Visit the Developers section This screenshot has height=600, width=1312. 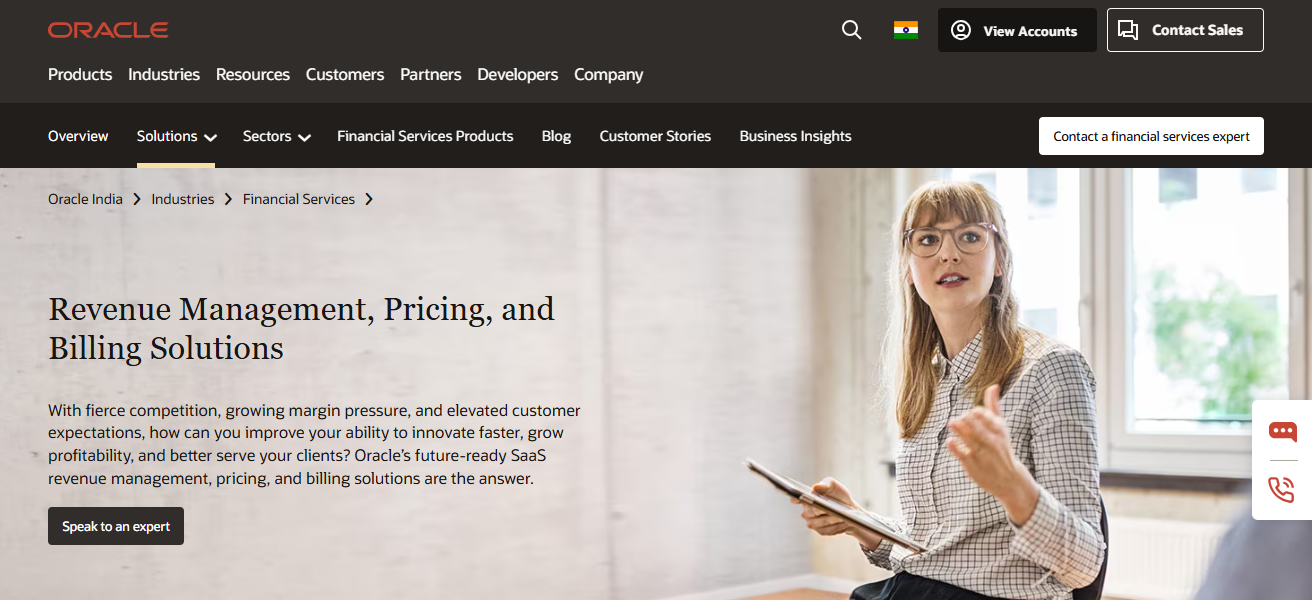(517, 75)
